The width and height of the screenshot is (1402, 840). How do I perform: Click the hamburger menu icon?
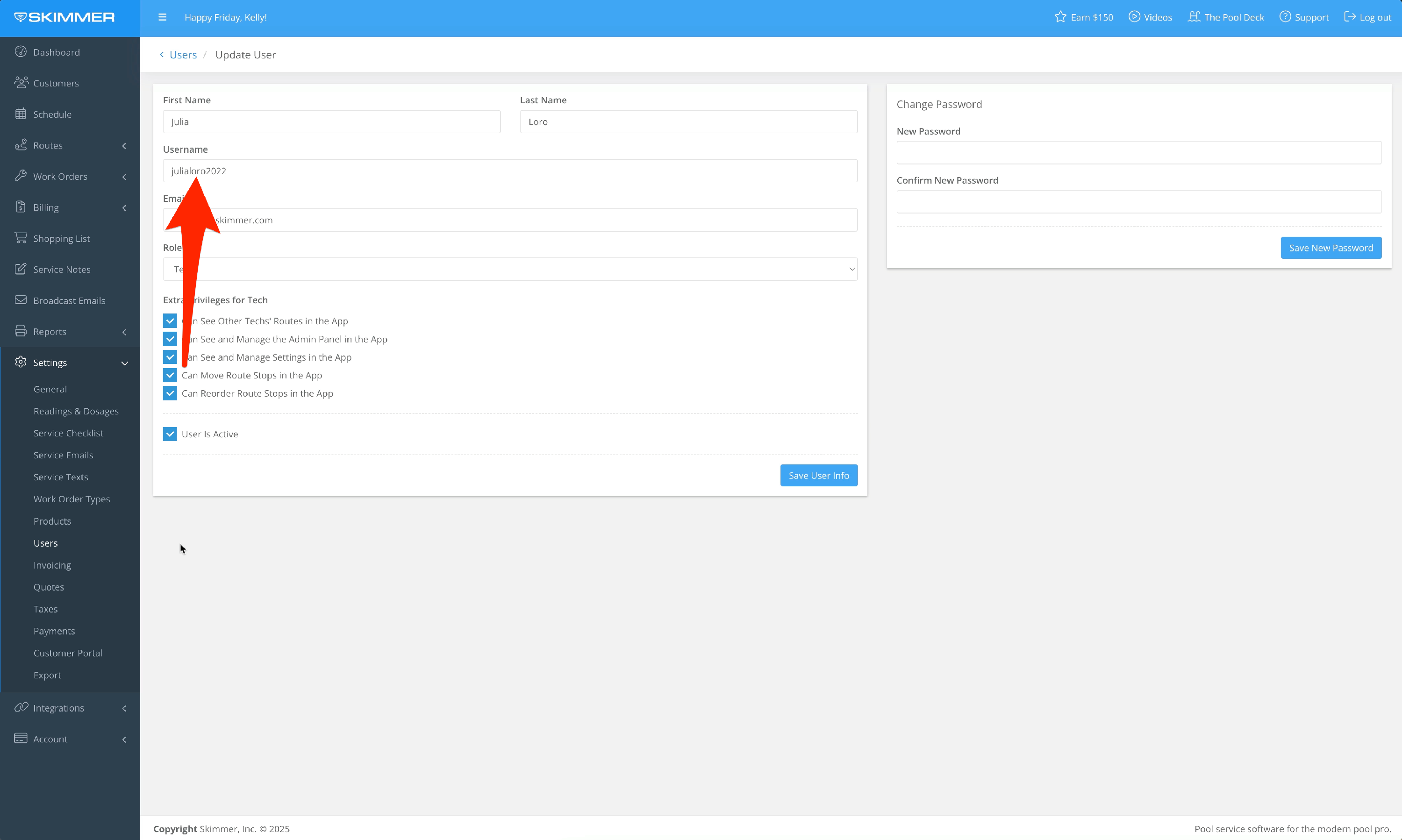[163, 17]
